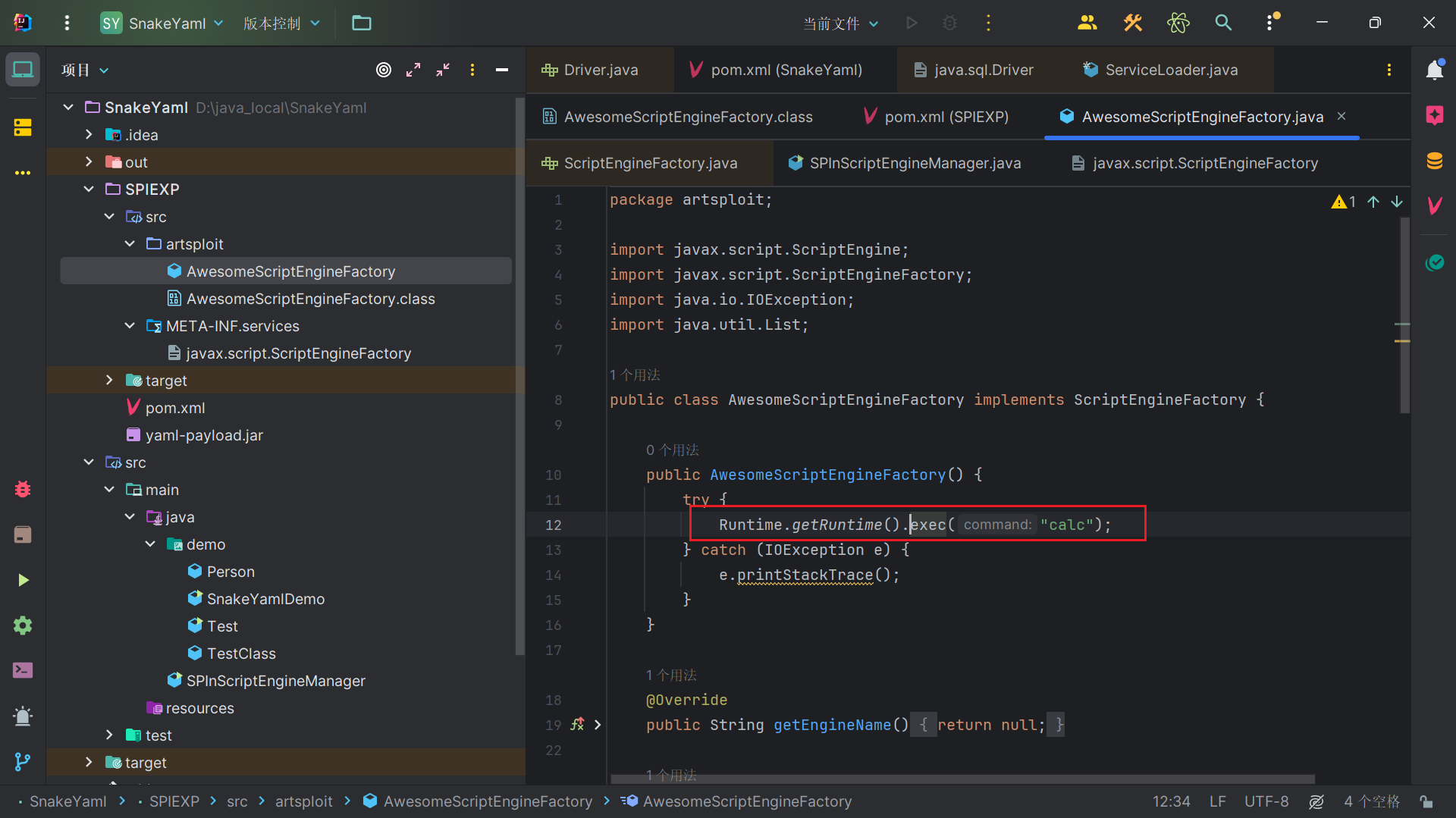Collapse the artsploit package
Viewport: 1456px width, 818px height.
pos(130,243)
